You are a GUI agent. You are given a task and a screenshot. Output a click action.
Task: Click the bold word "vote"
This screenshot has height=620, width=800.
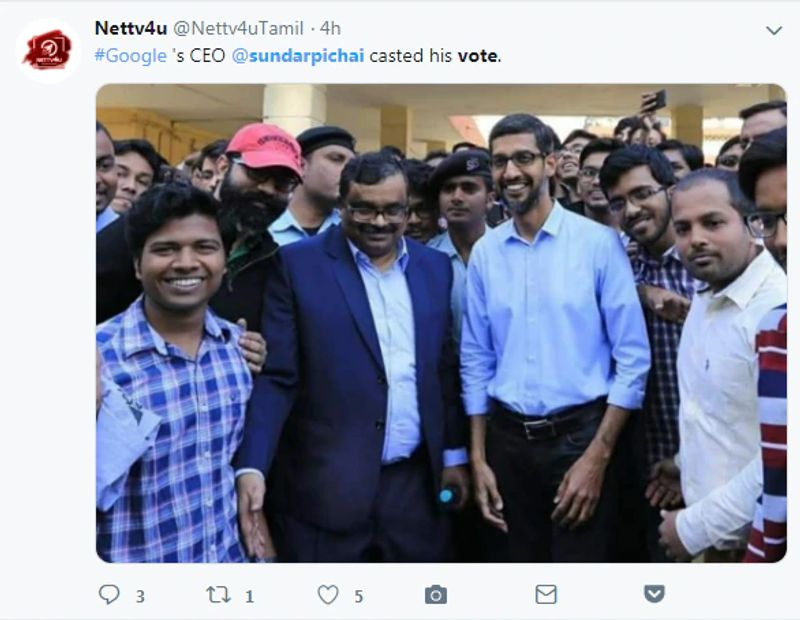click(477, 56)
